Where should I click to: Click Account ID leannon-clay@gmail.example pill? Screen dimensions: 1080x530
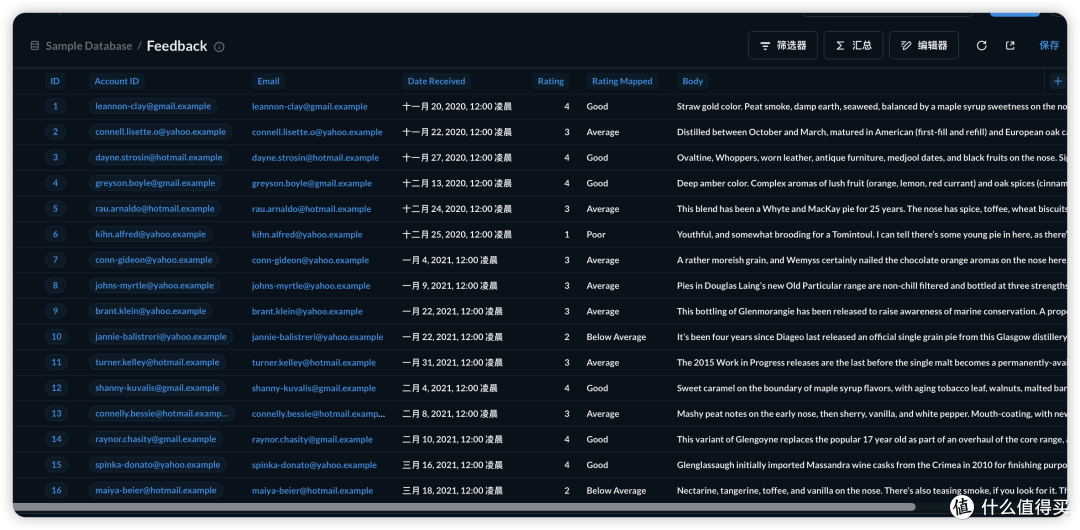click(x=153, y=107)
